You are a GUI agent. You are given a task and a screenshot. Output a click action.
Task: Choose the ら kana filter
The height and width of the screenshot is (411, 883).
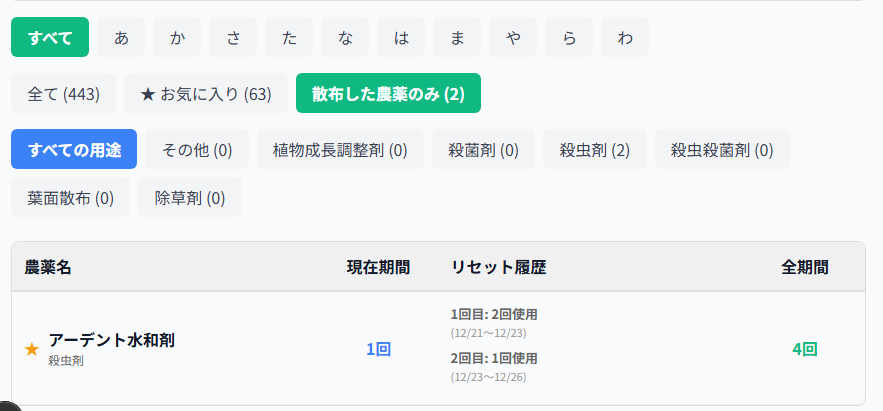click(570, 38)
